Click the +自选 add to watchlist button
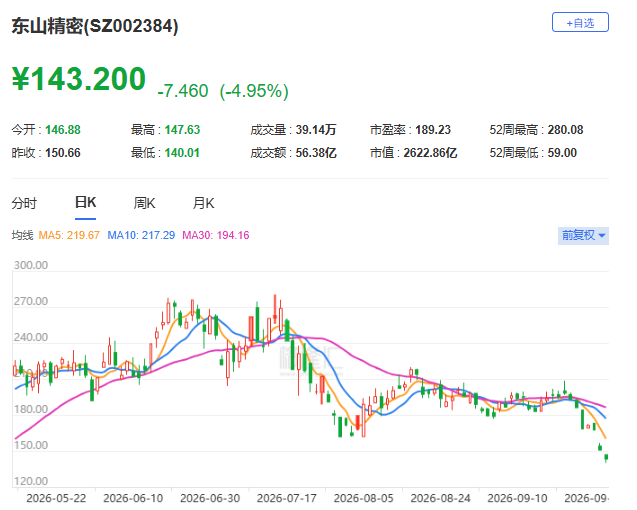This screenshot has width=637, height=510. (x=580, y=22)
